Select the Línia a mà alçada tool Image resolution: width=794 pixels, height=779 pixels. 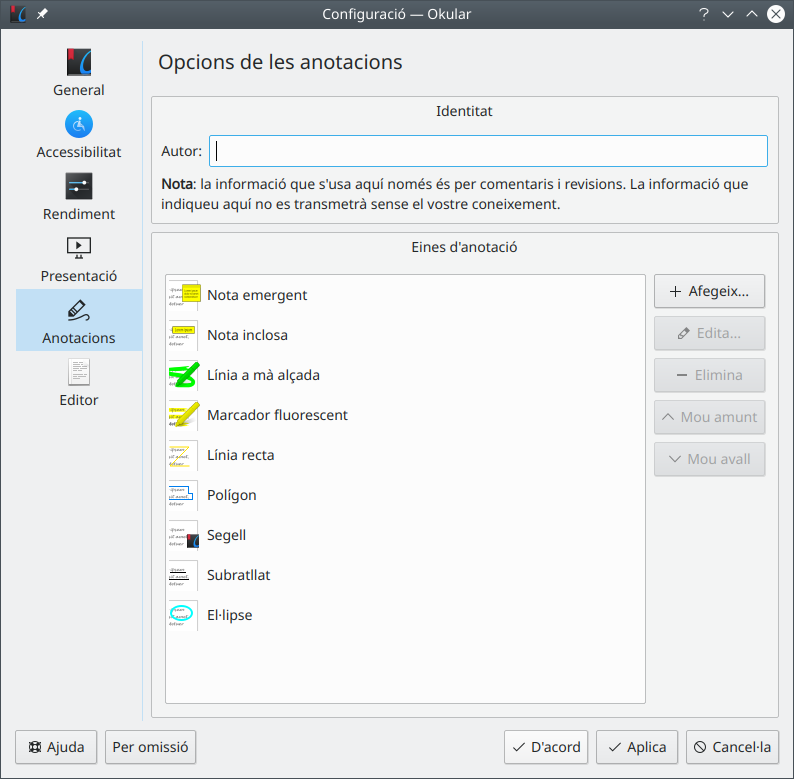(263, 375)
